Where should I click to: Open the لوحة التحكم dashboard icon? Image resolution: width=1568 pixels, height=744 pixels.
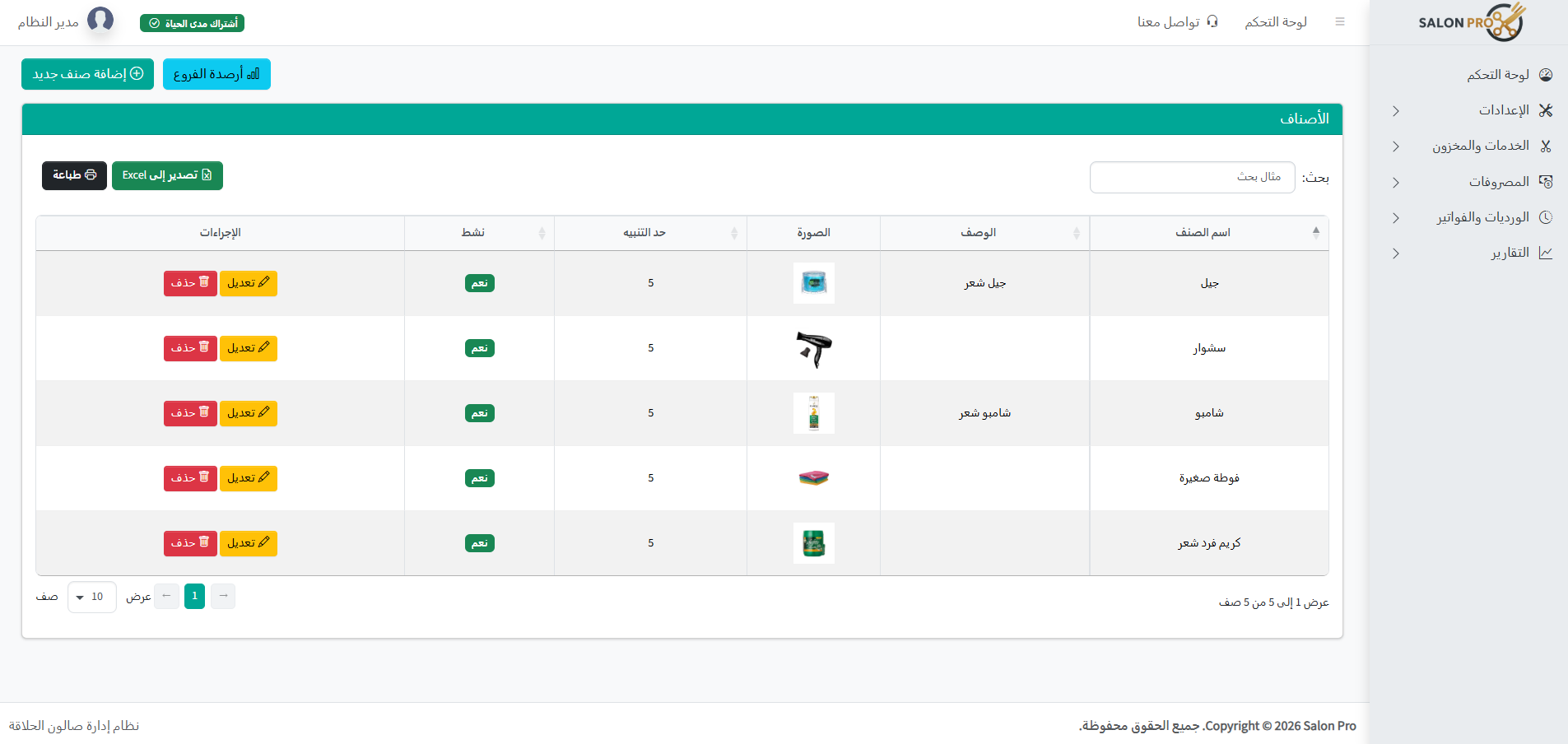1546,74
